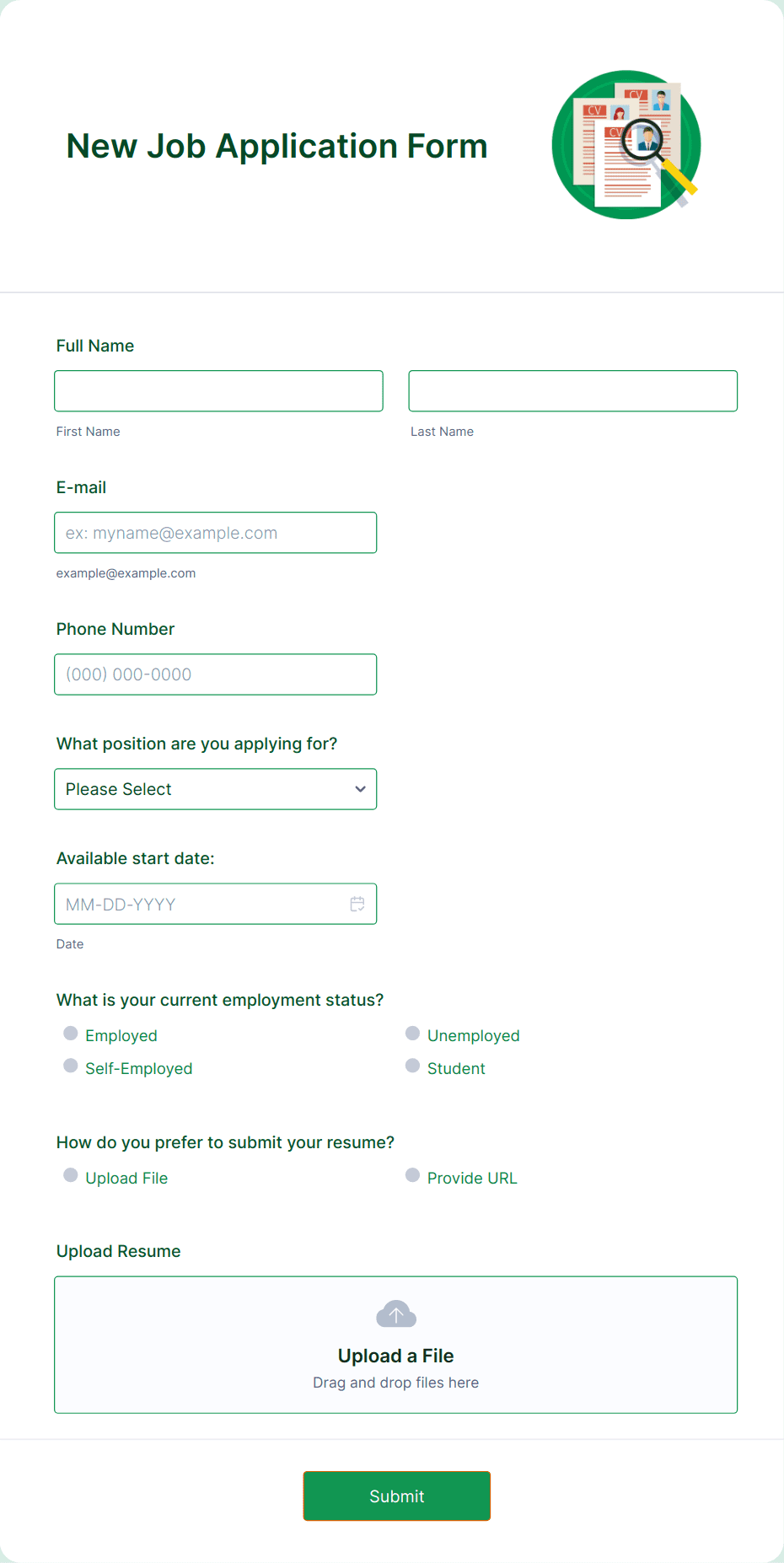Click the Phone Number input field
The height and width of the screenshot is (1563, 784).
click(x=215, y=674)
